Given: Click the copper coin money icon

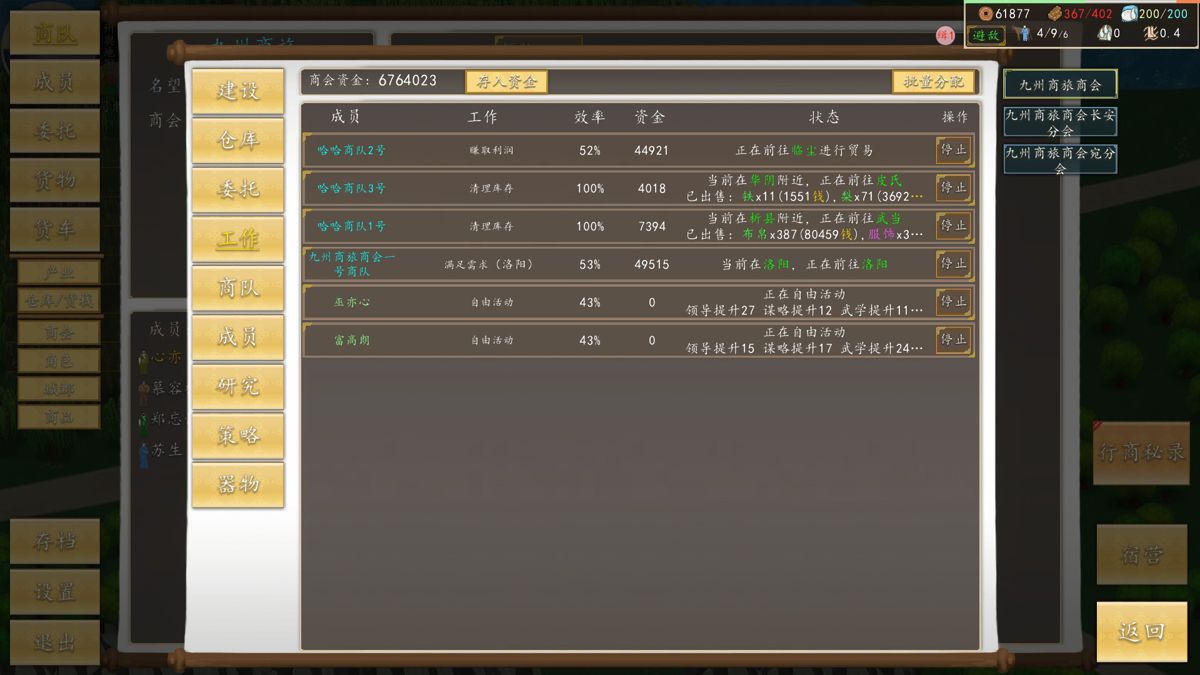Looking at the screenshot, I should coord(986,13).
